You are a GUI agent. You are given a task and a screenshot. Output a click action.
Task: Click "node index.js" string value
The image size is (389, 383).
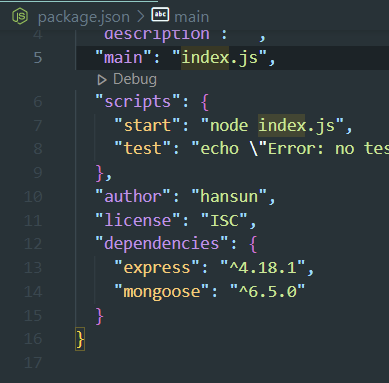pyautogui.click(x=272, y=126)
